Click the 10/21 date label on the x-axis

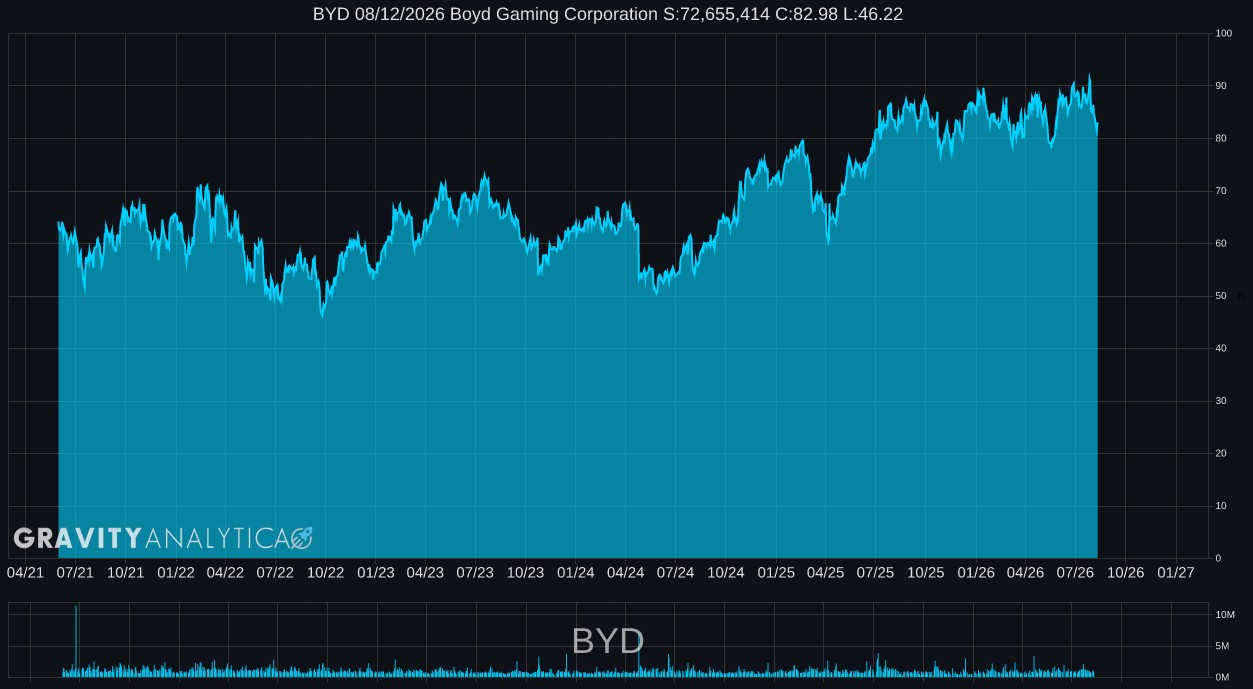point(125,573)
